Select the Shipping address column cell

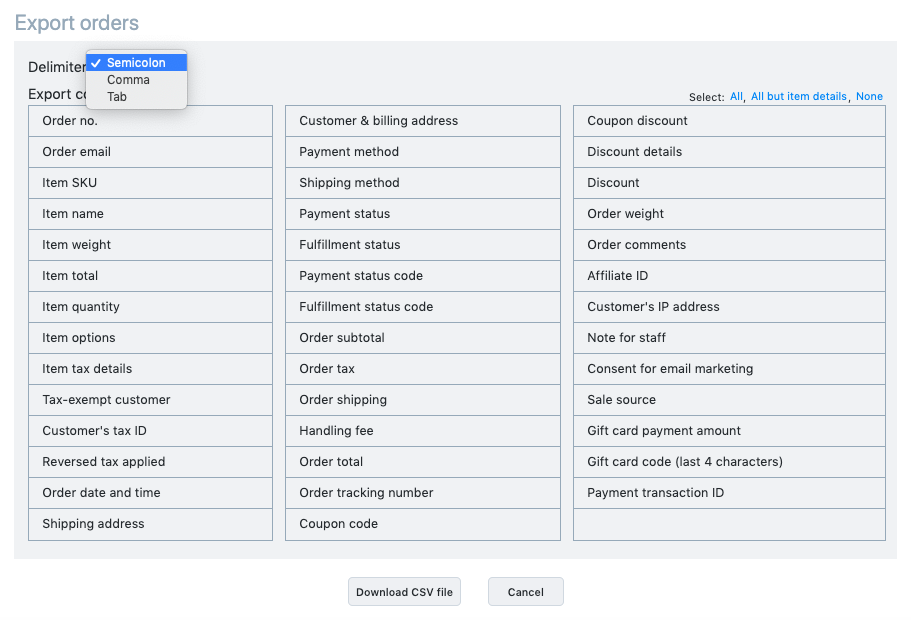click(150, 524)
